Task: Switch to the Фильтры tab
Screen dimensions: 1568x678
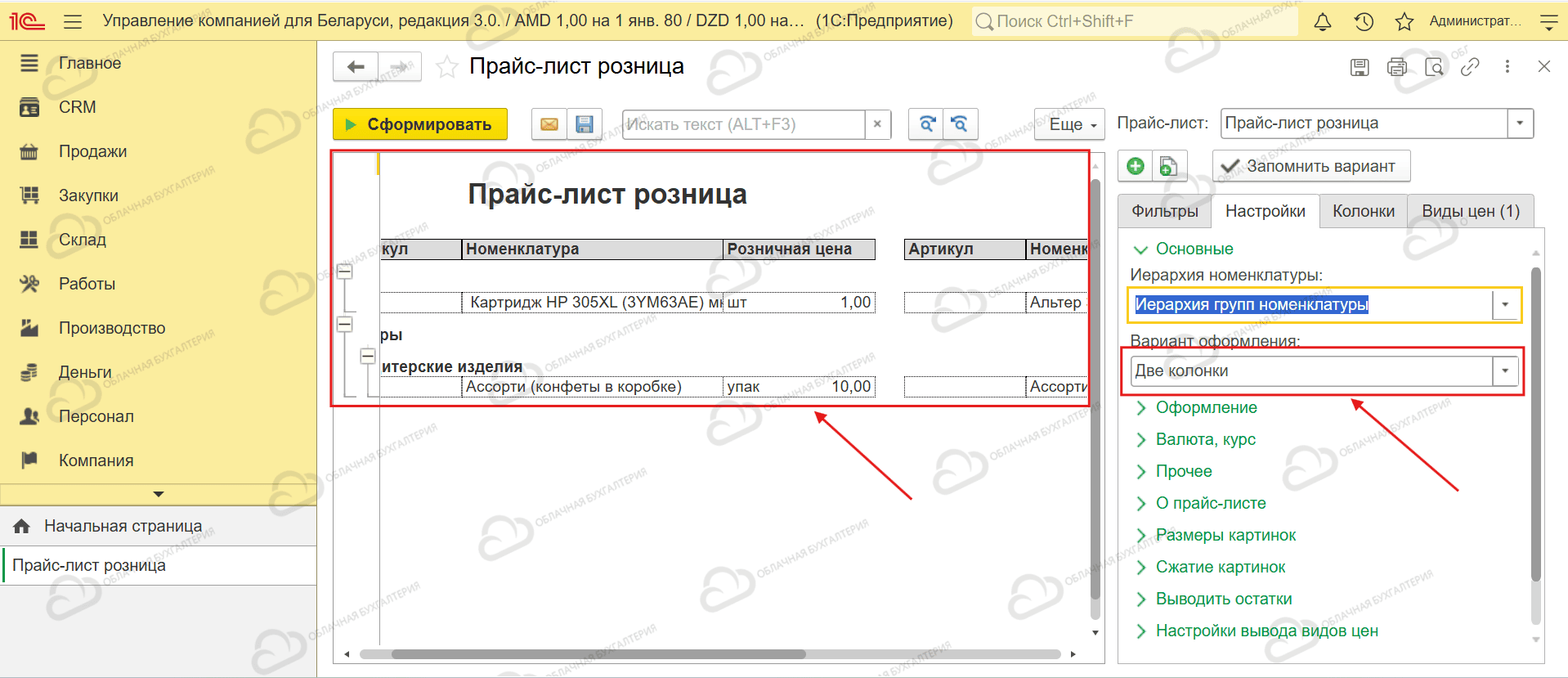Action: point(1165,211)
